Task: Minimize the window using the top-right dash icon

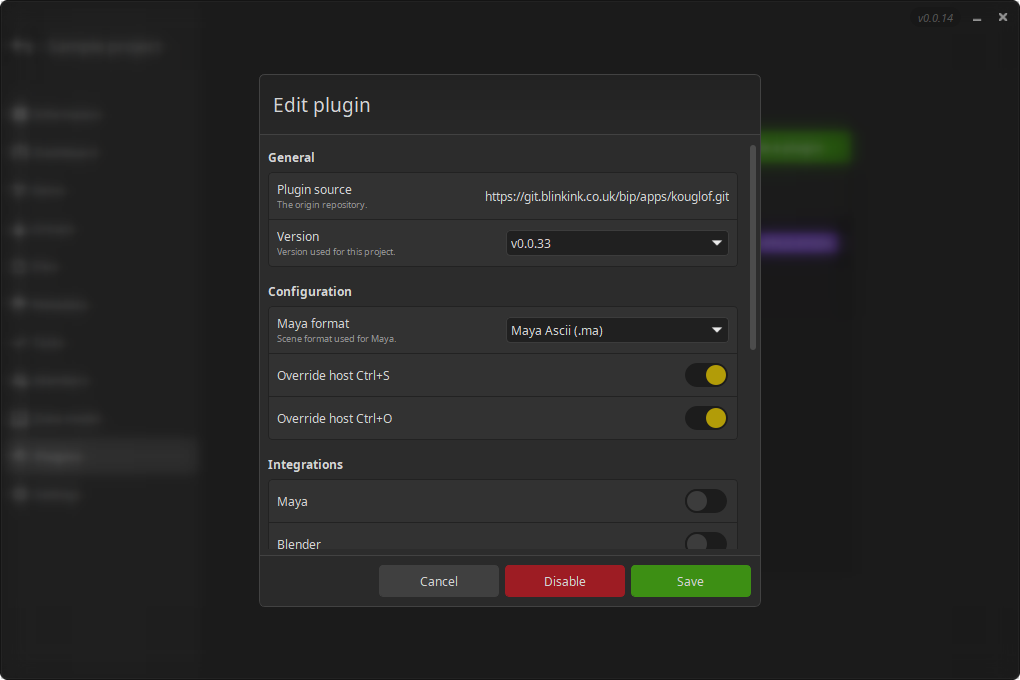Action: (977, 18)
